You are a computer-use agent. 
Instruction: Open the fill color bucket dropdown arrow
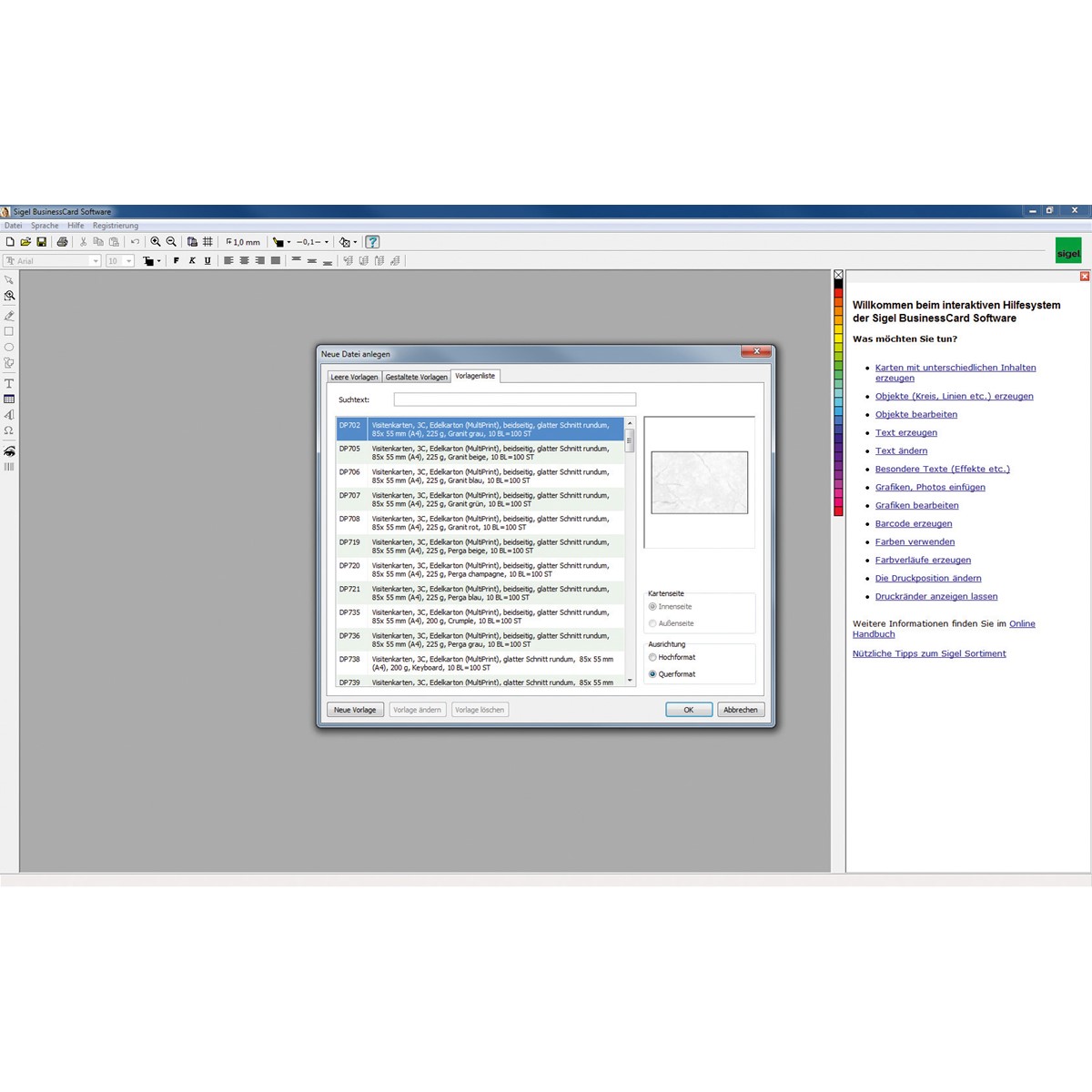[x=288, y=242]
